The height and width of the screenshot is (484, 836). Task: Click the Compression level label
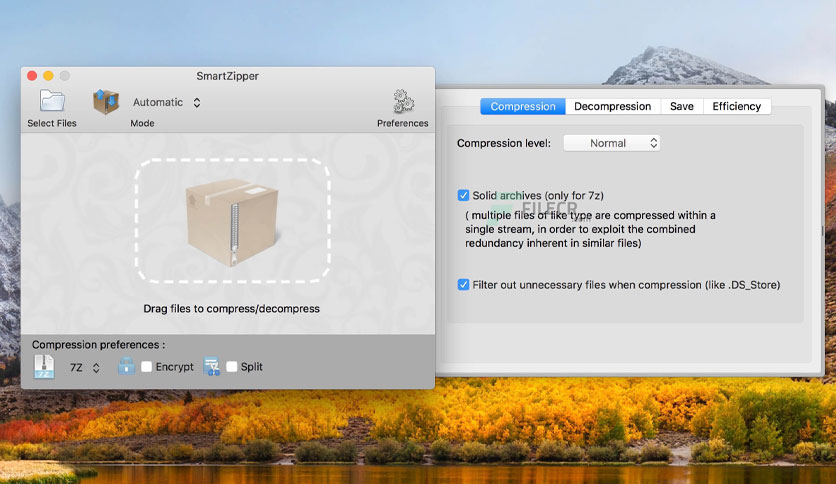504,143
